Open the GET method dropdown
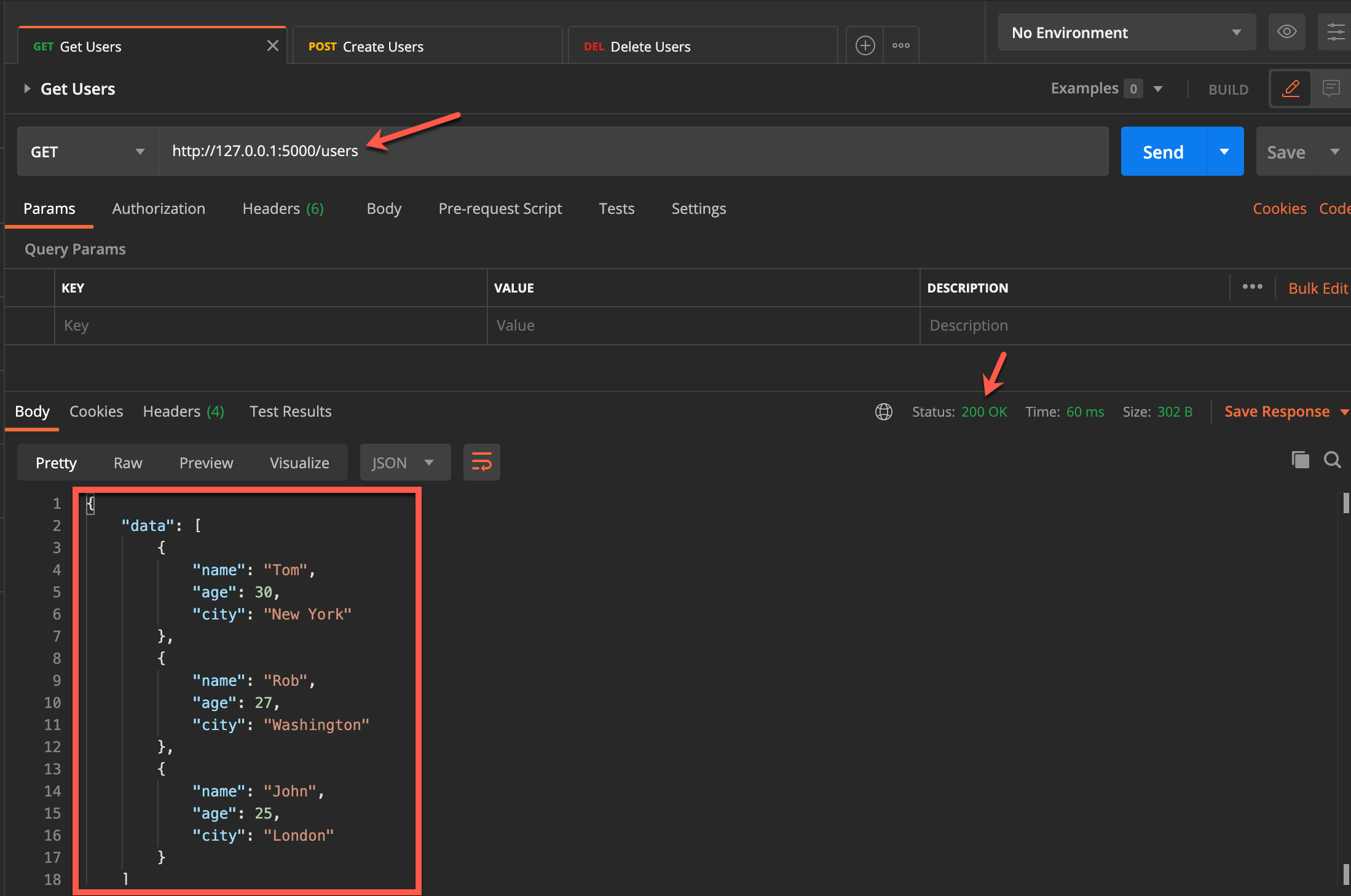The image size is (1351, 896). (x=86, y=151)
